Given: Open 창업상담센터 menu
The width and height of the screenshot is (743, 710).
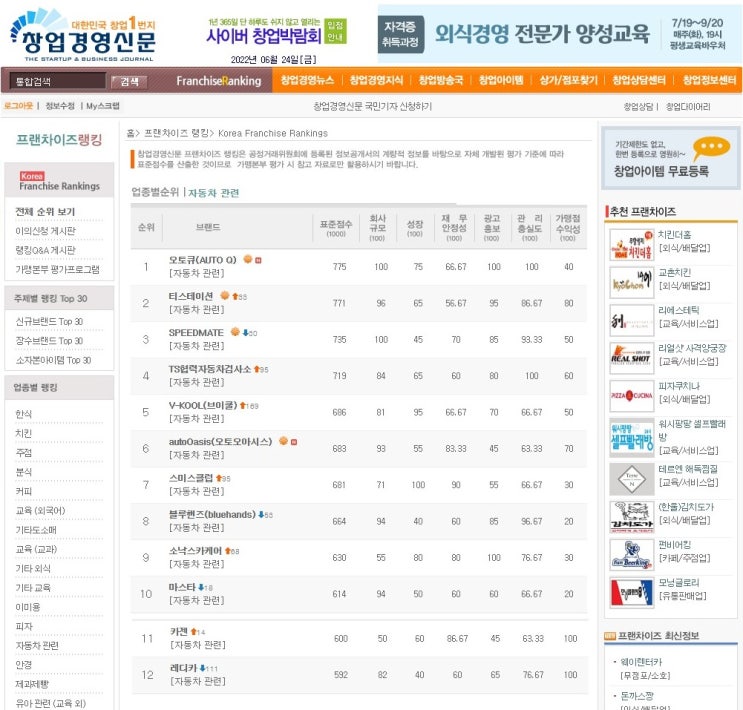Looking at the screenshot, I should click(x=639, y=80).
